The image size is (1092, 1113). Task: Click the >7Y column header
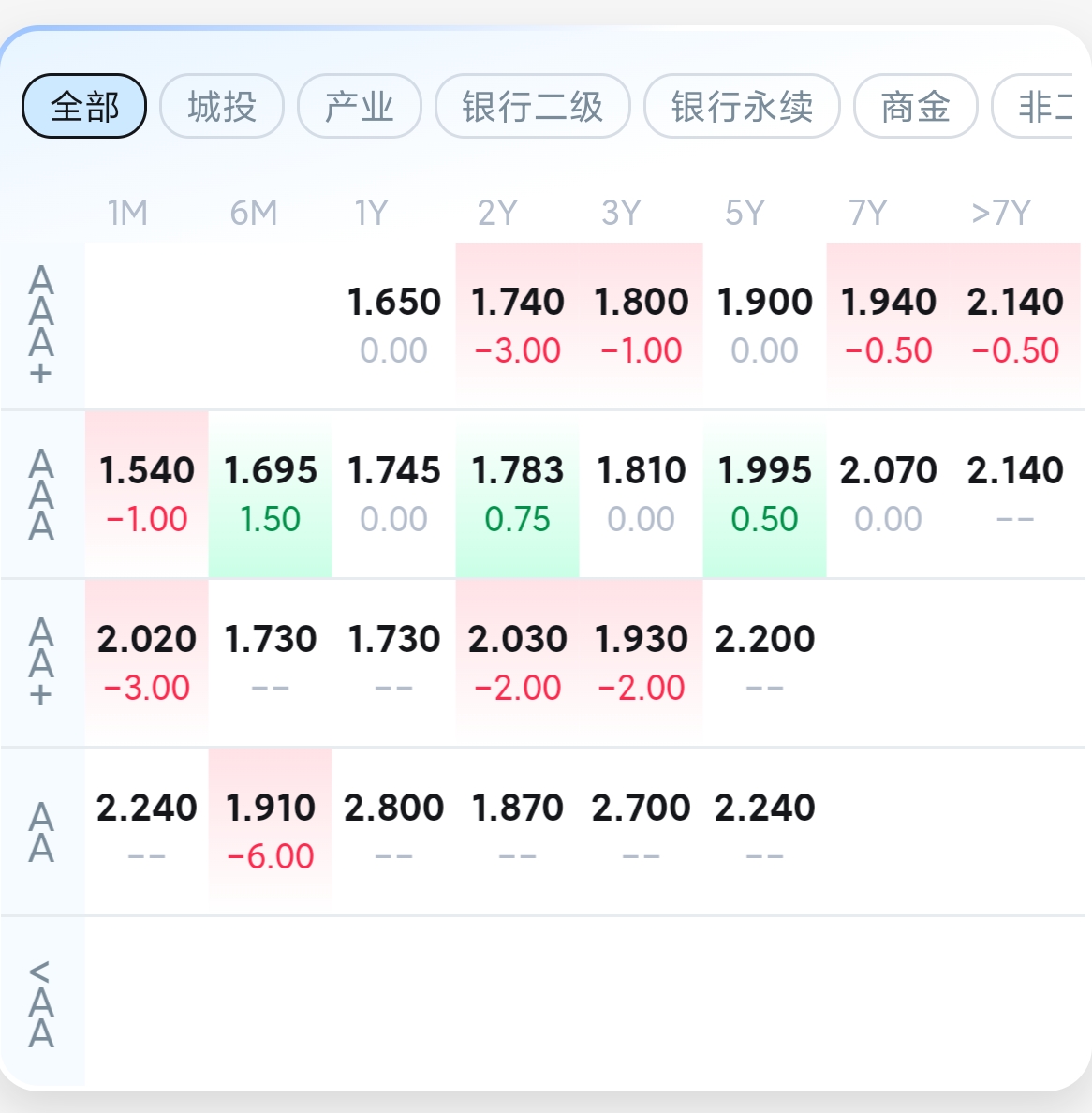tap(1000, 214)
